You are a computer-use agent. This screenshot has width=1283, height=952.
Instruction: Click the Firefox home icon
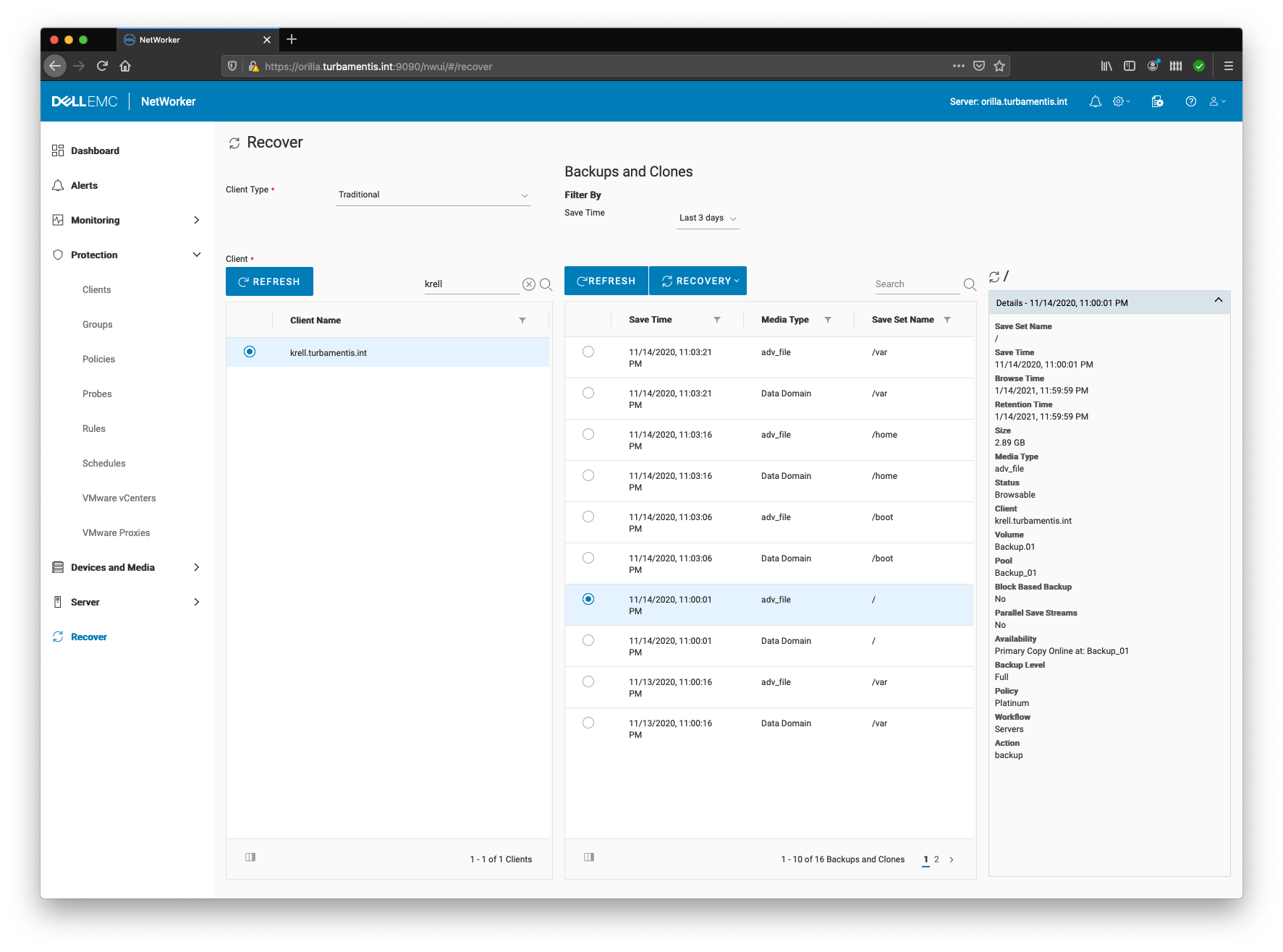point(125,66)
